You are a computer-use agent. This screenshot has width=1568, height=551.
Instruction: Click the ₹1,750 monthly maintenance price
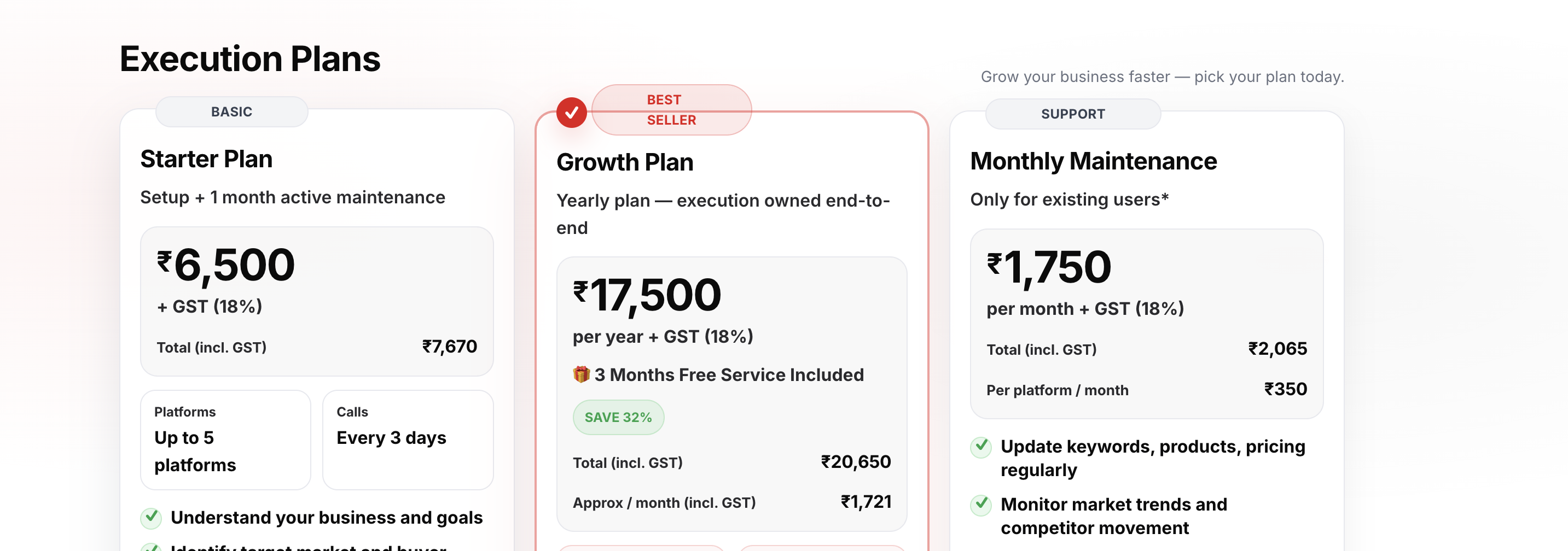pyautogui.click(x=1049, y=268)
